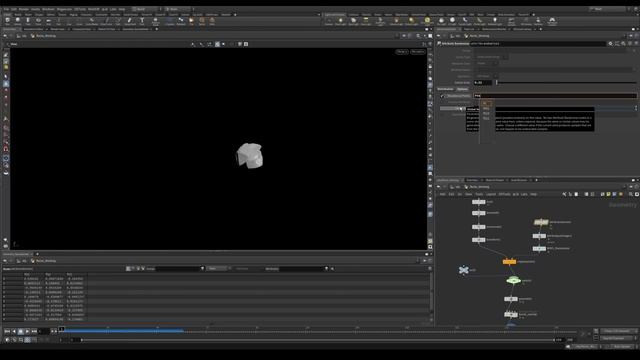Viewport: 640px width, 360px height.
Task: Select the green oval node in the network
Action: (x=513, y=280)
